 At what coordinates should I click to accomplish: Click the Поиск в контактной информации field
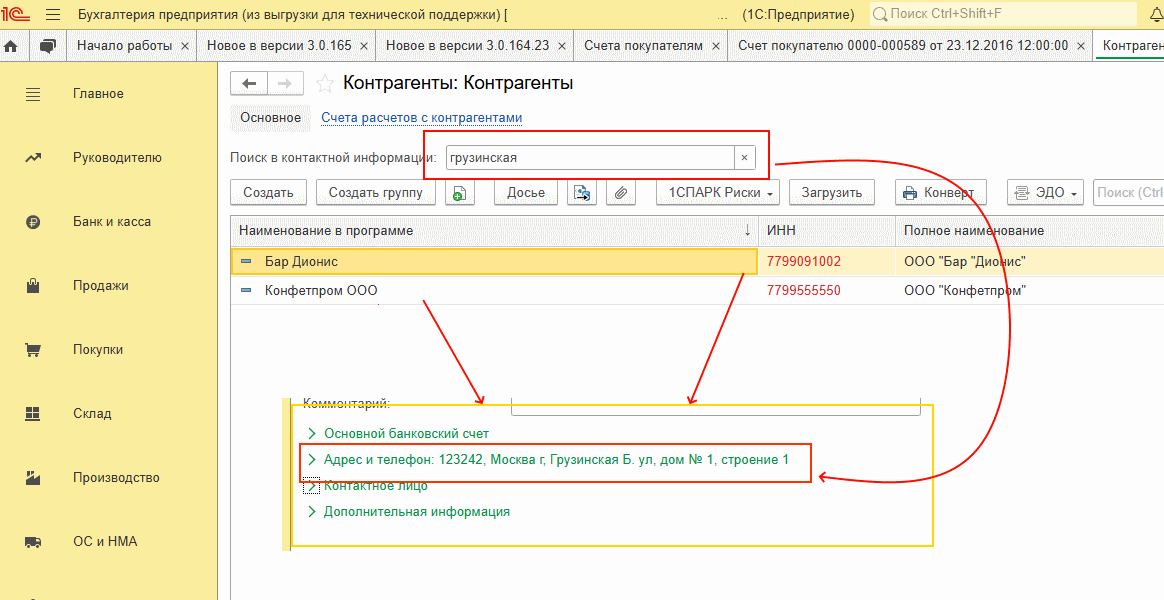click(x=588, y=158)
